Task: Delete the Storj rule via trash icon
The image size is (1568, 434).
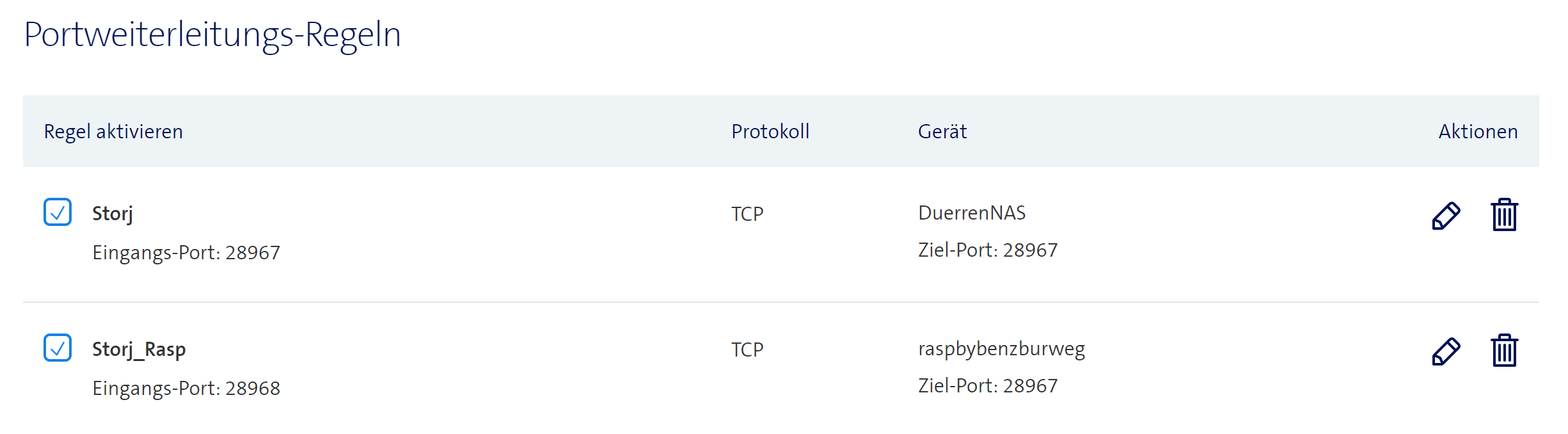Action: click(x=1504, y=215)
